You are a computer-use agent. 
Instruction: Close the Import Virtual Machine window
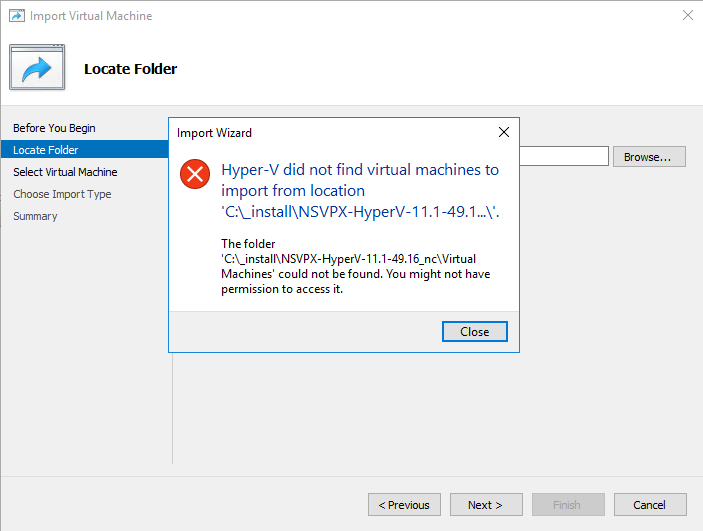[x=688, y=15]
